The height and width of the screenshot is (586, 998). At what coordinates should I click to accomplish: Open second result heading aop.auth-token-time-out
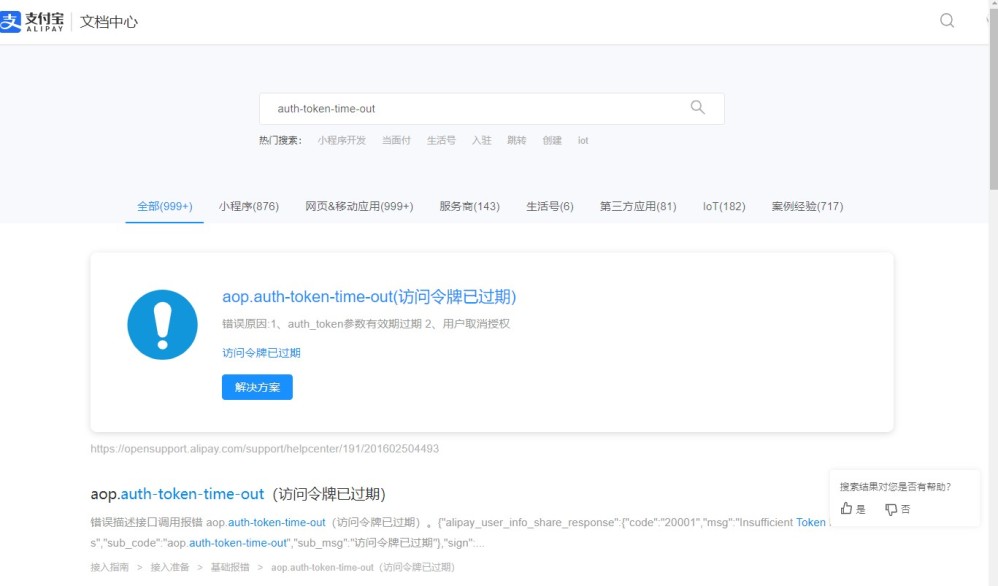point(238,494)
